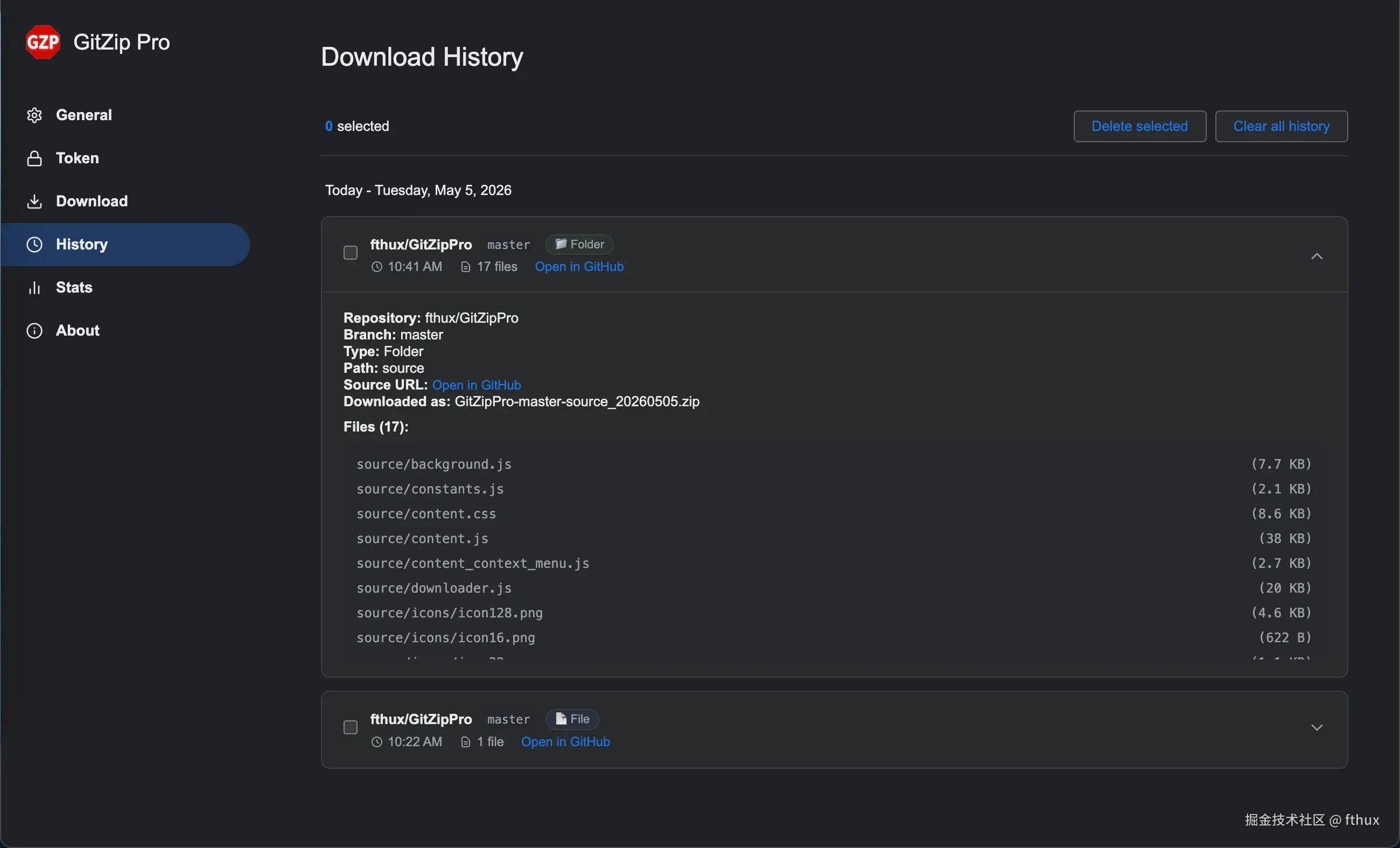Click the (38 KB) size value
This screenshot has width=1400, height=848.
[1285, 539]
